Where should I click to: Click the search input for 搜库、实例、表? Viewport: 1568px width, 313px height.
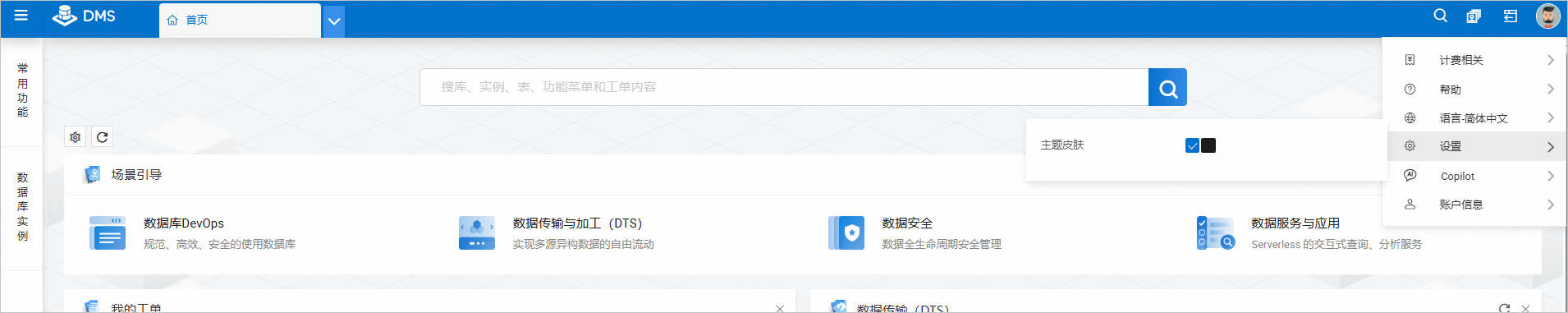[x=784, y=87]
